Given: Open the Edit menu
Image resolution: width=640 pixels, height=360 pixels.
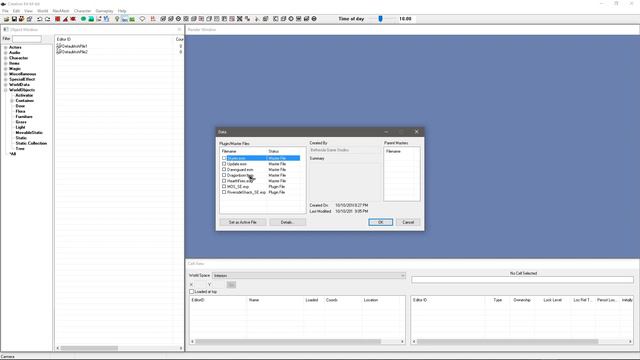Looking at the screenshot, I should (x=16, y=11).
